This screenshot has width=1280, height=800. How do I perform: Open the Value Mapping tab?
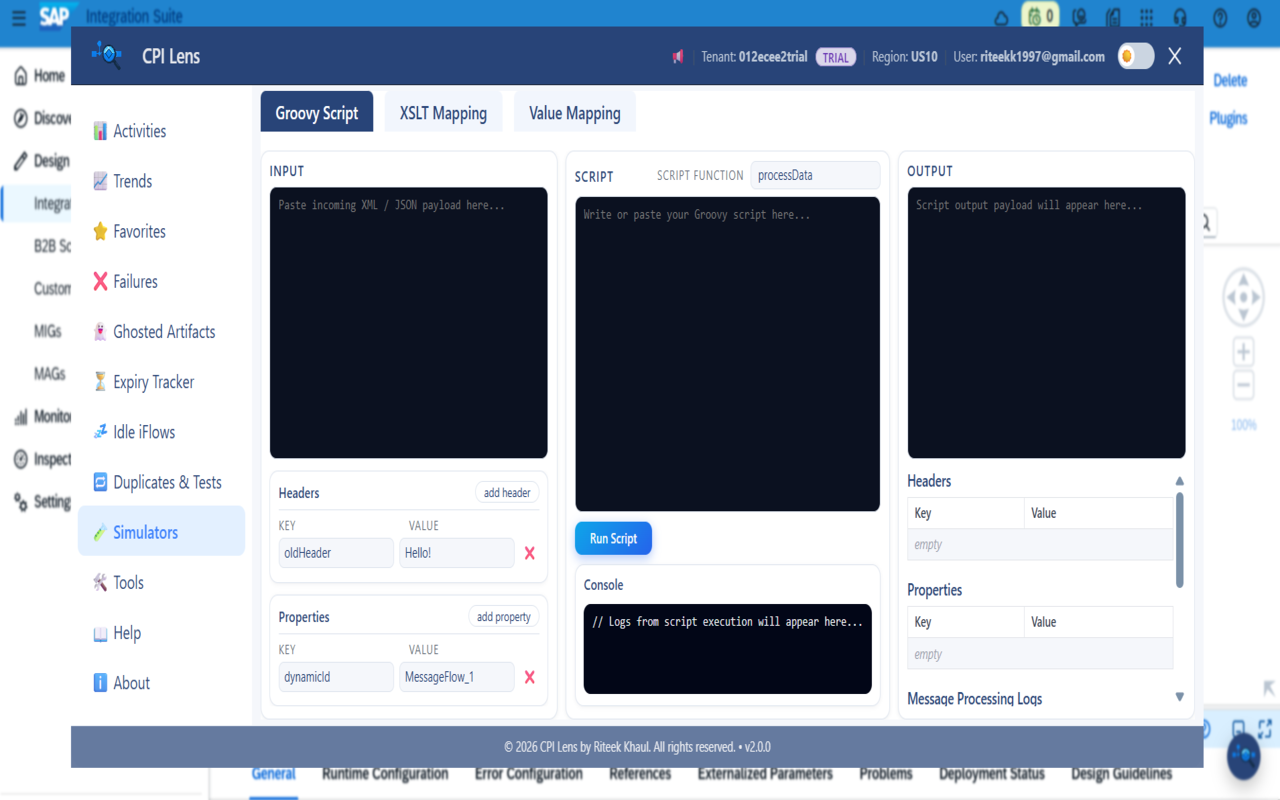574,111
